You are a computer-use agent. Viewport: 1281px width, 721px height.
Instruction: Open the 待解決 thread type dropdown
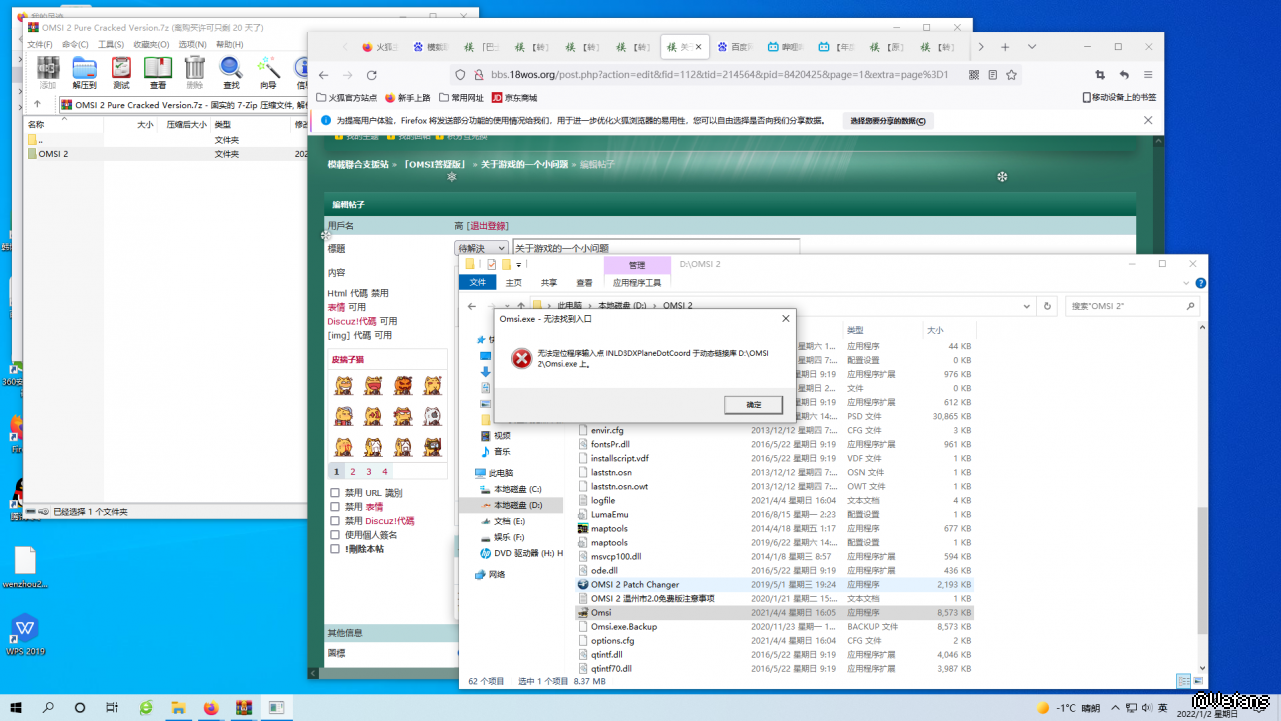coord(481,248)
